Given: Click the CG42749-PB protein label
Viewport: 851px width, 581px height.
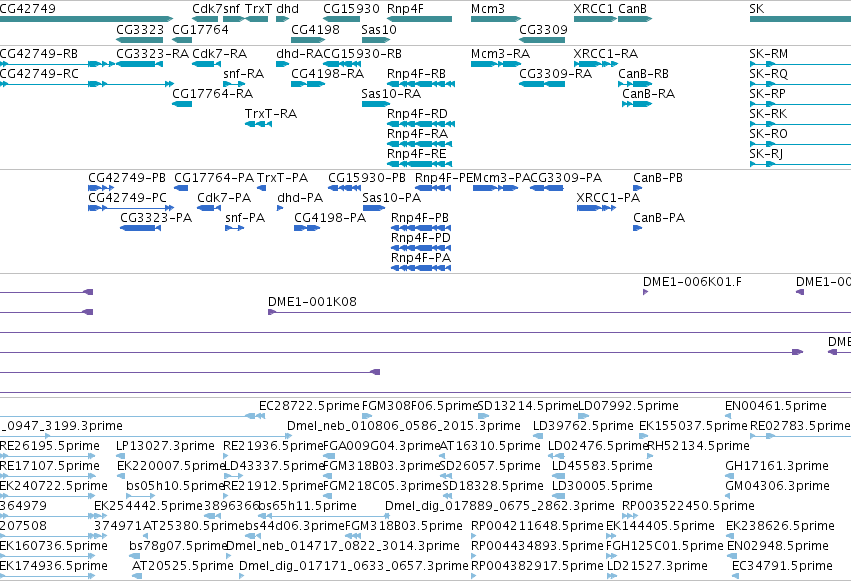Looking at the screenshot, I should pyautogui.click(x=126, y=178).
